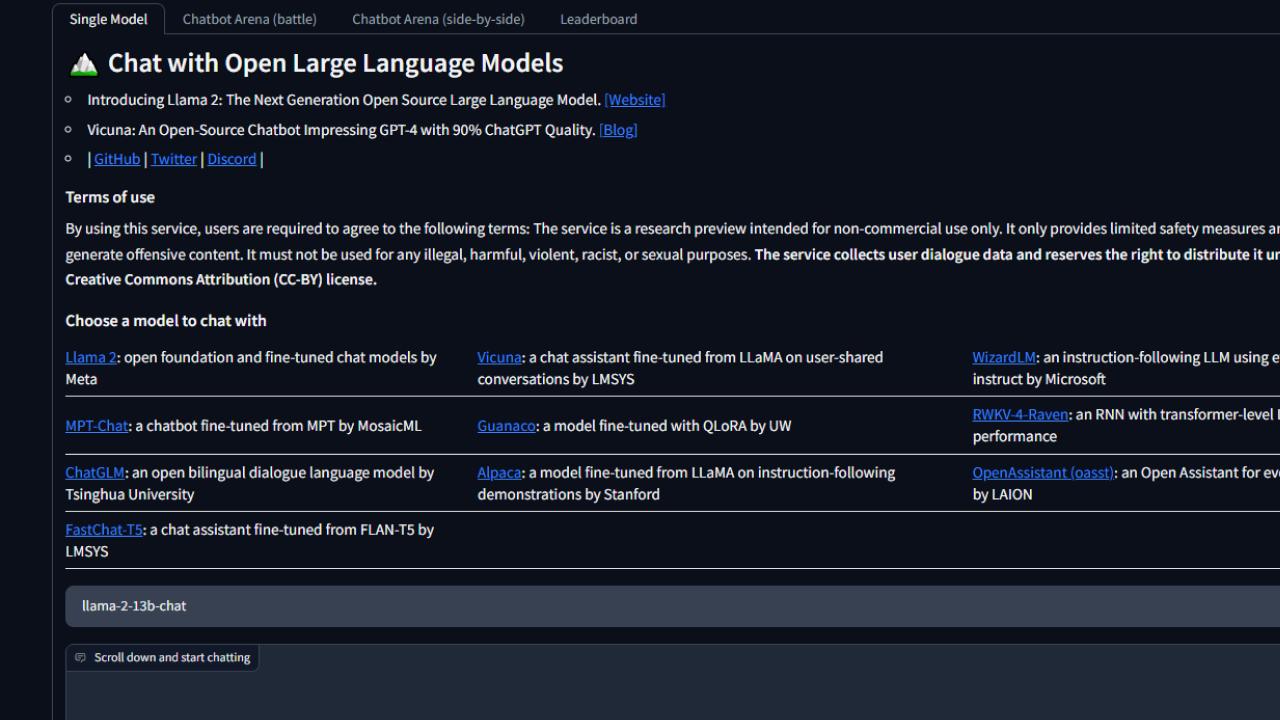1280x720 pixels.
Task: Open the FastChat-T5 model link
Action: click(x=104, y=529)
